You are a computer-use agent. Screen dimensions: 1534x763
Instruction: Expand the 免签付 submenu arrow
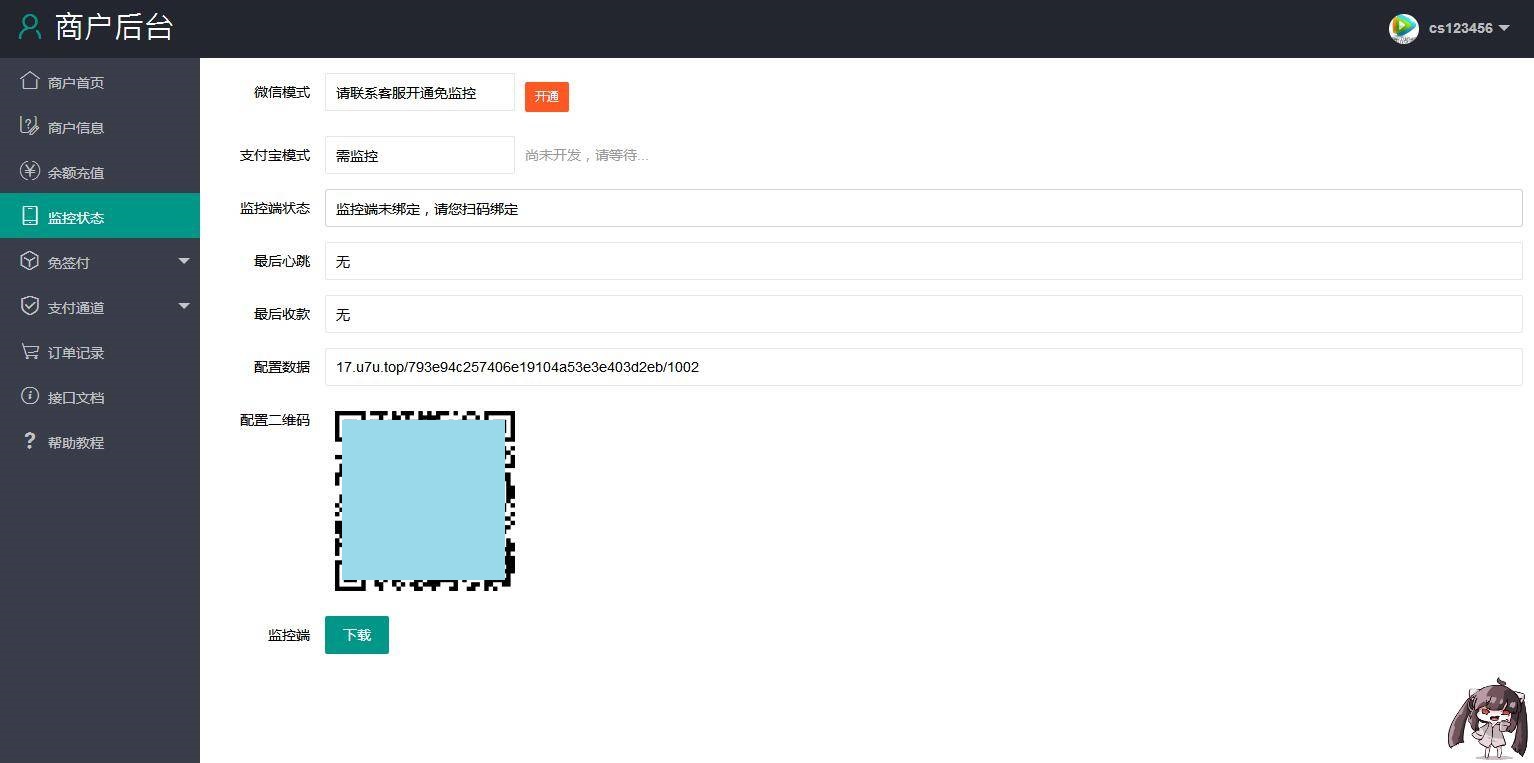coord(184,261)
